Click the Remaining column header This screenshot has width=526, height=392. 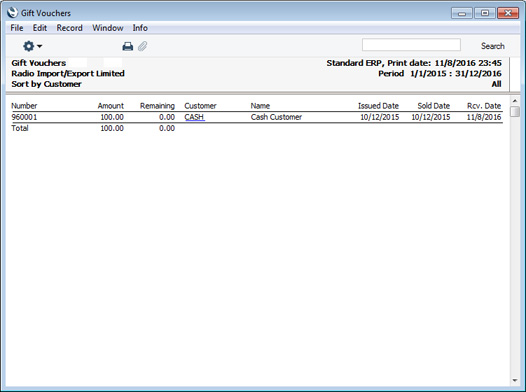coord(157,106)
